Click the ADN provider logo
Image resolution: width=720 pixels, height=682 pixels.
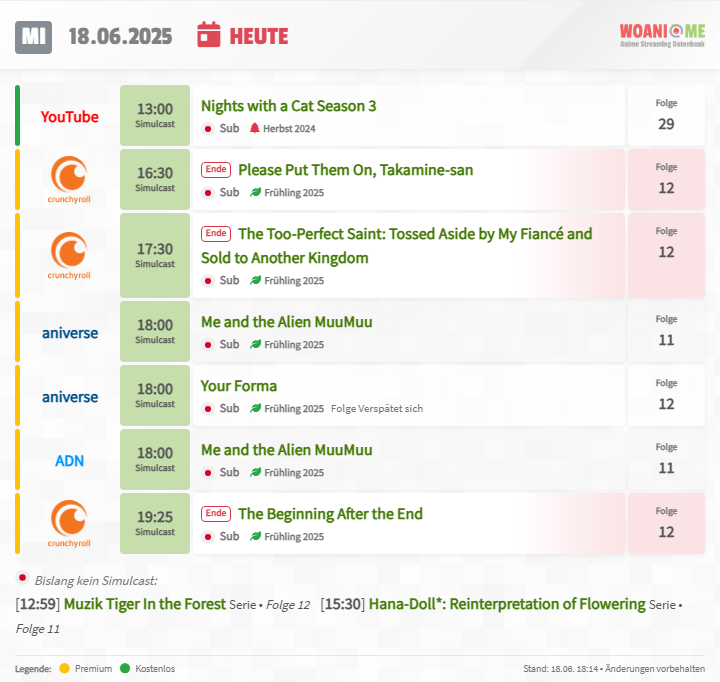69,461
